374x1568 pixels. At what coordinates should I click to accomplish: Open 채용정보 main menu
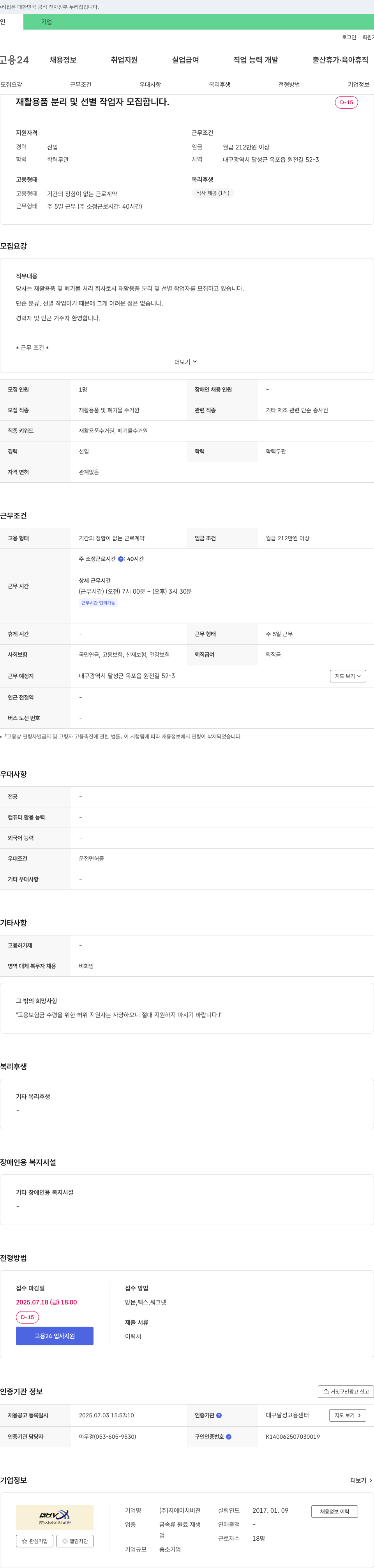[63, 60]
